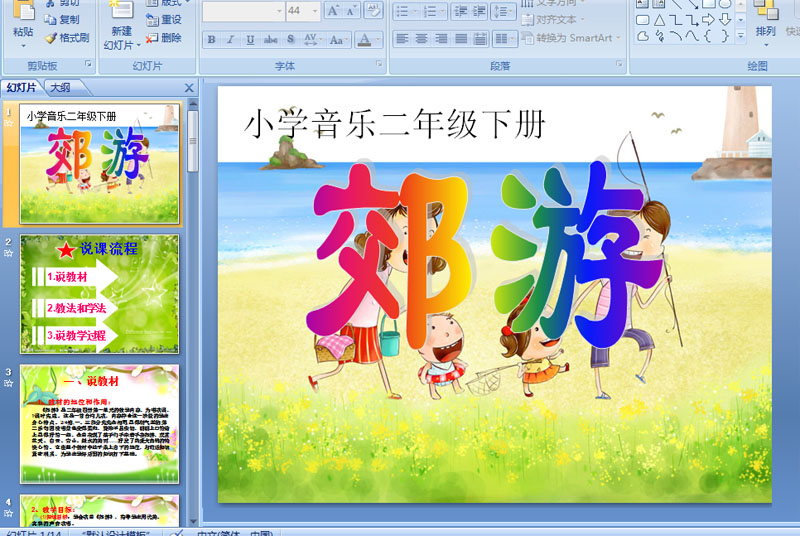Select the Triangle shape
Screen dimensions: 800x536
(x=659, y=20)
